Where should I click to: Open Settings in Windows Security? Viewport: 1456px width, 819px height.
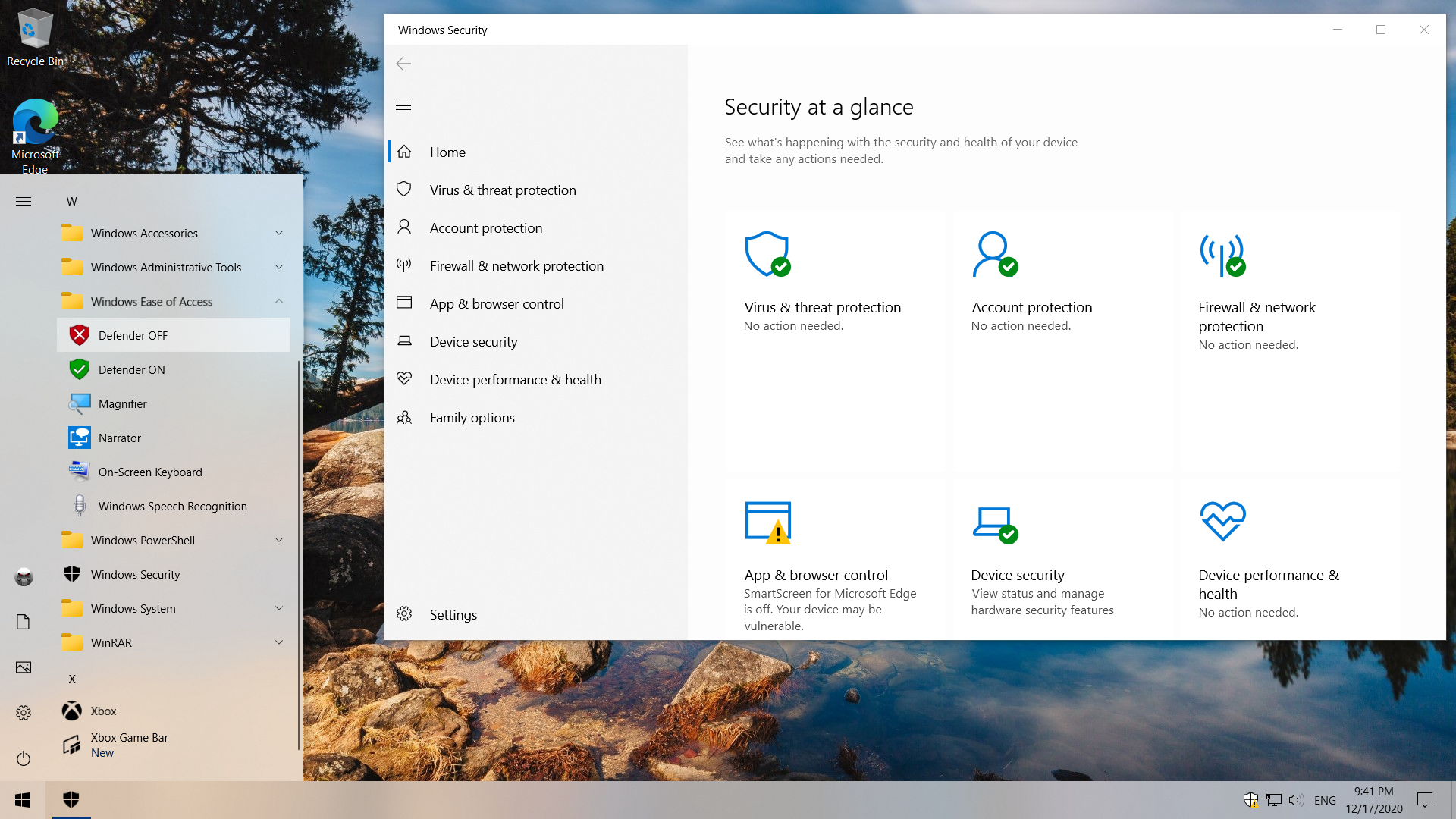pyautogui.click(x=453, y=614)
